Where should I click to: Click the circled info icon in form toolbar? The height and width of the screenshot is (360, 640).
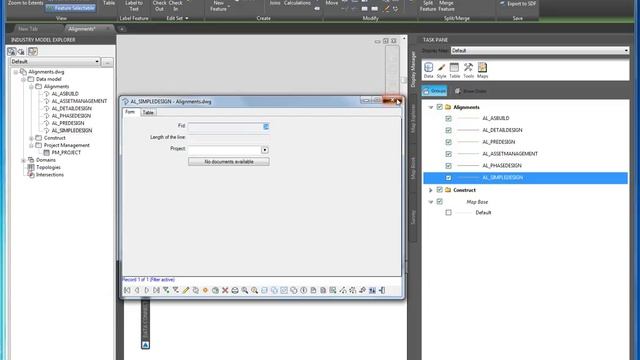304,290
